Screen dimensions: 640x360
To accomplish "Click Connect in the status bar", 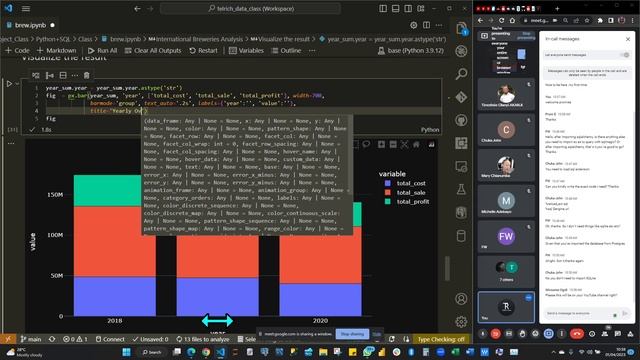I will 110,339.
